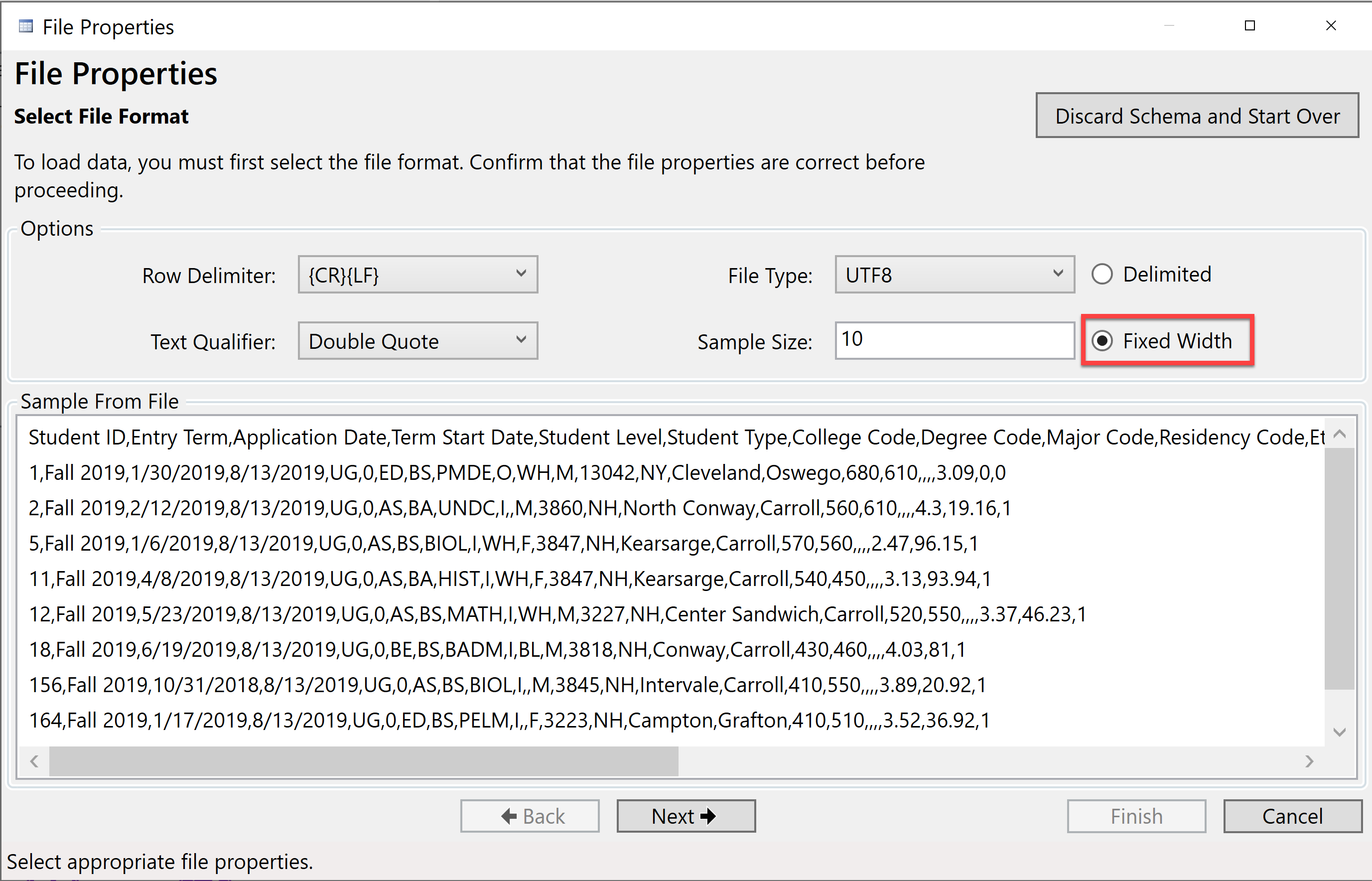Deselect Fixed Width by choosing Delimited option
1372x881 pixels.
coord(1102,274)
